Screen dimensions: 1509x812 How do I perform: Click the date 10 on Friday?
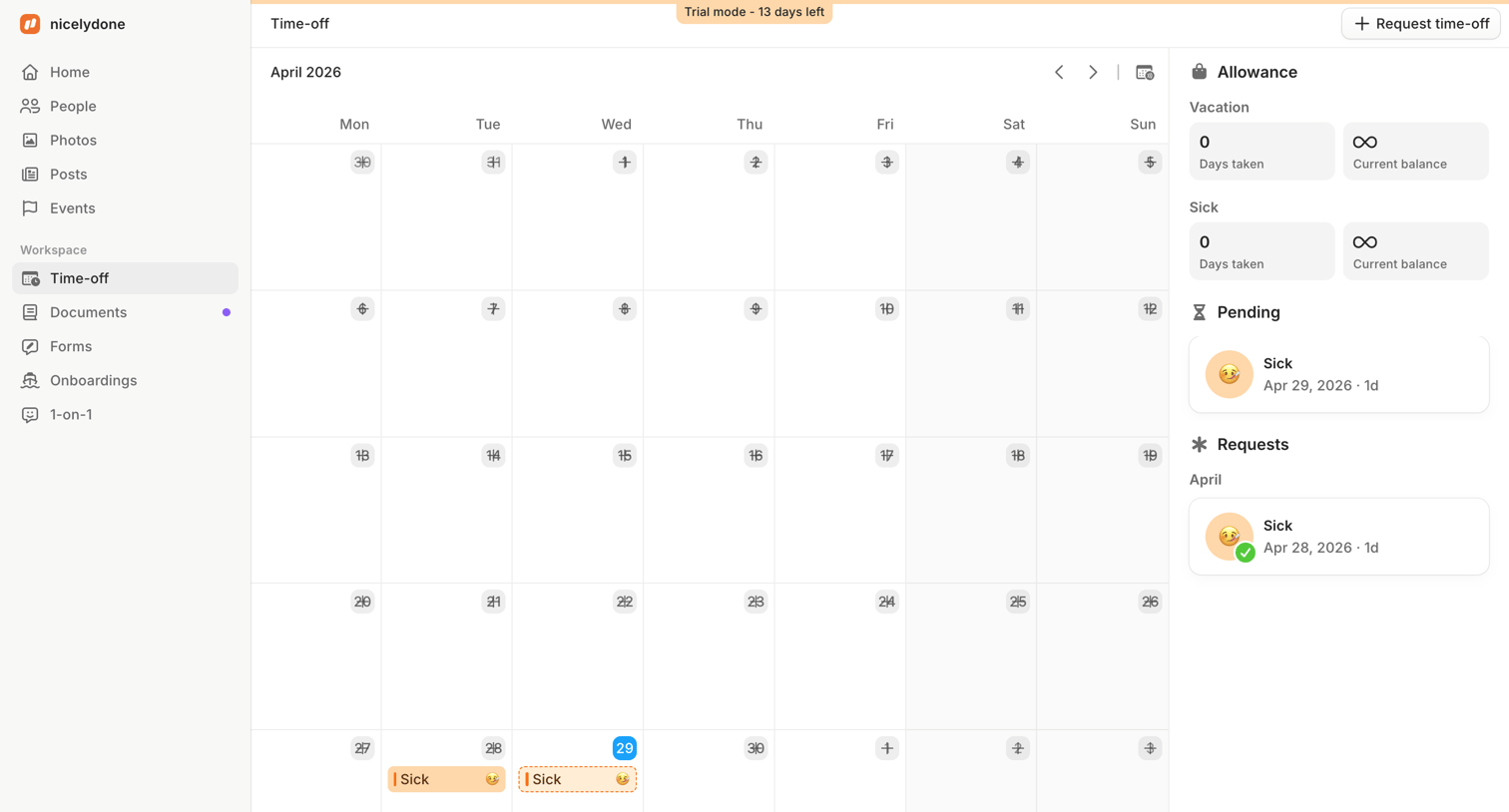(x=886, y=309)
